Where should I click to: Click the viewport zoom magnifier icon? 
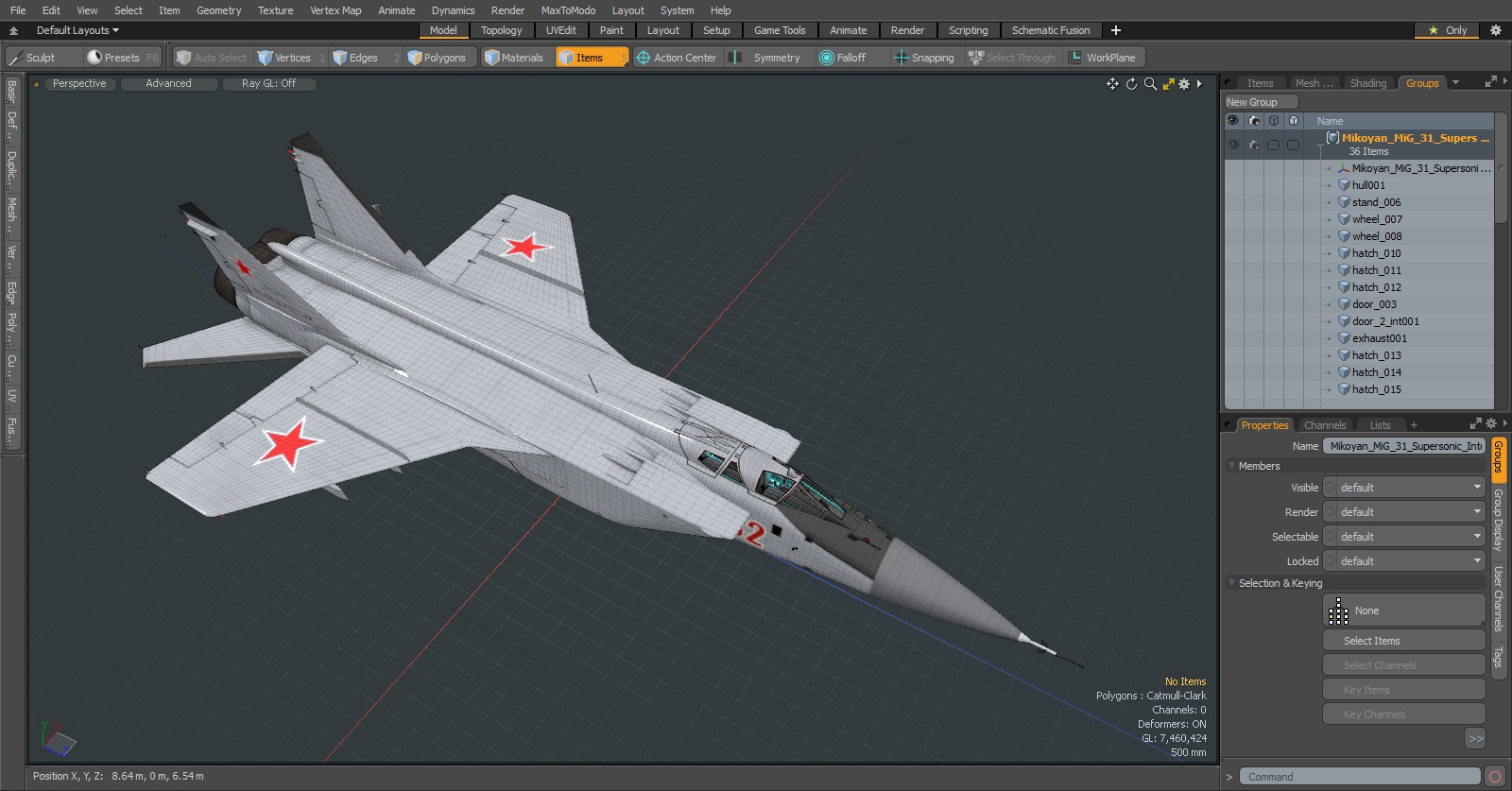1150,84
